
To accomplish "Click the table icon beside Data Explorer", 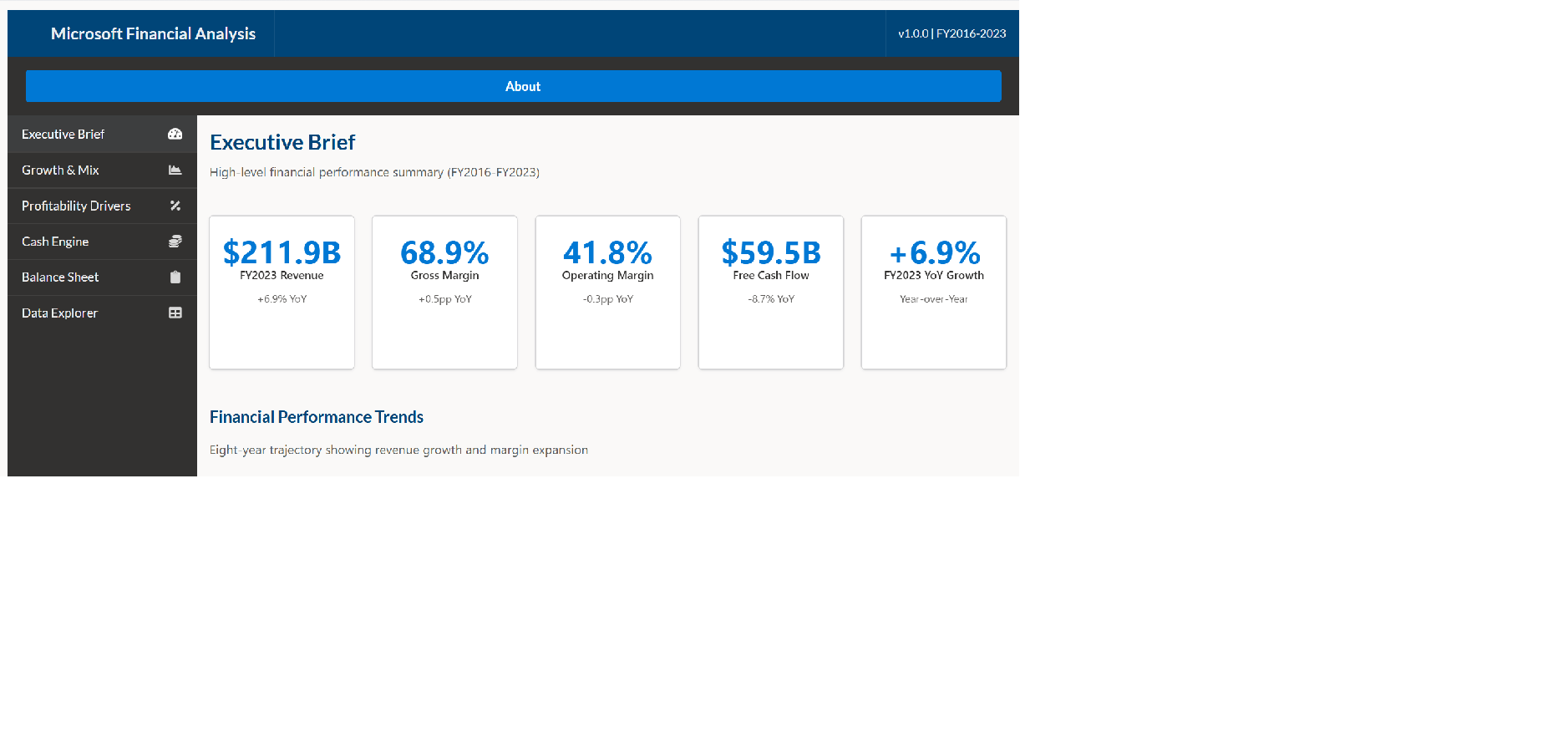I will click(x=175, y=313).
